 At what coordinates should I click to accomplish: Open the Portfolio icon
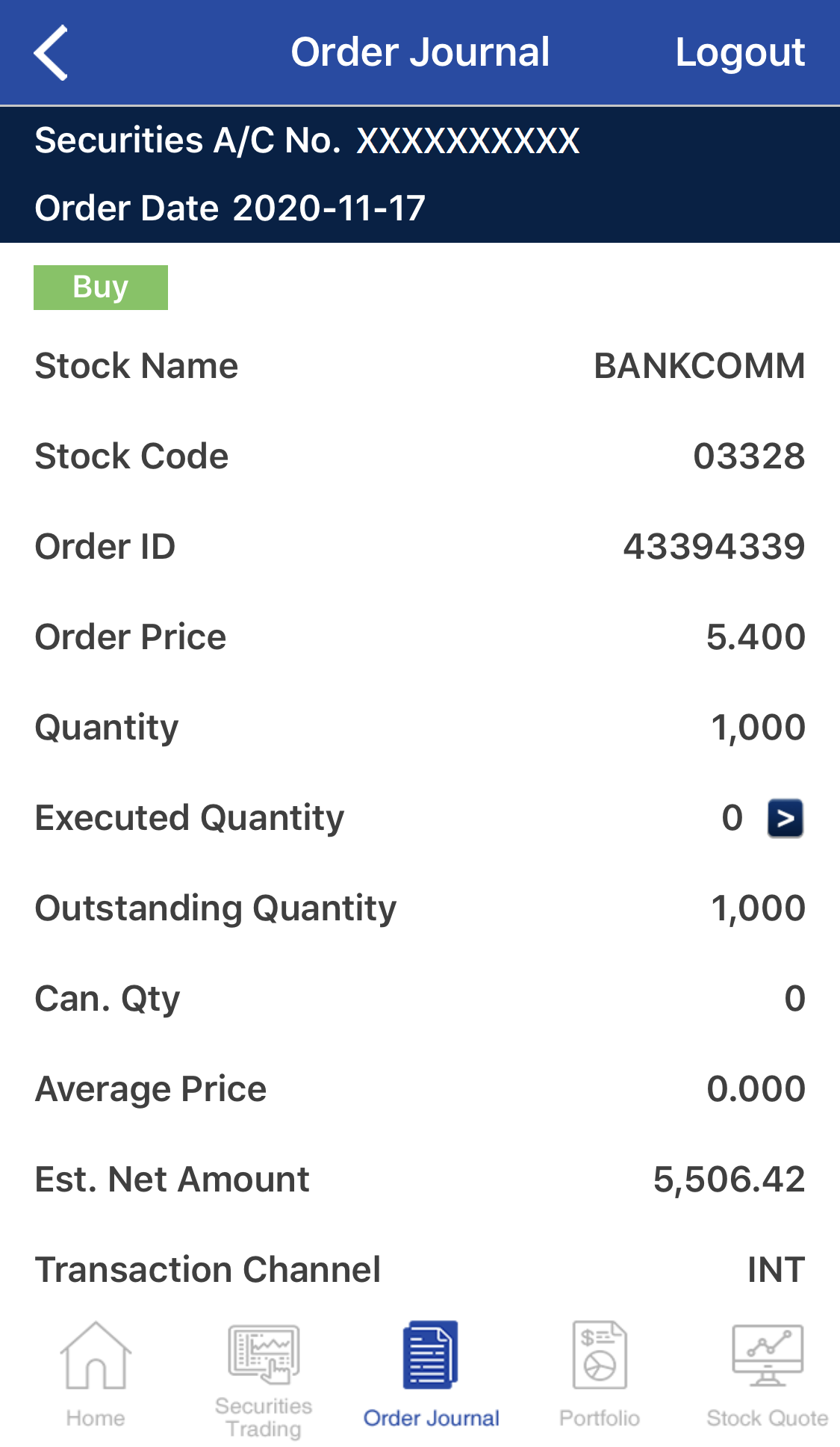(x=600, y=1354)
